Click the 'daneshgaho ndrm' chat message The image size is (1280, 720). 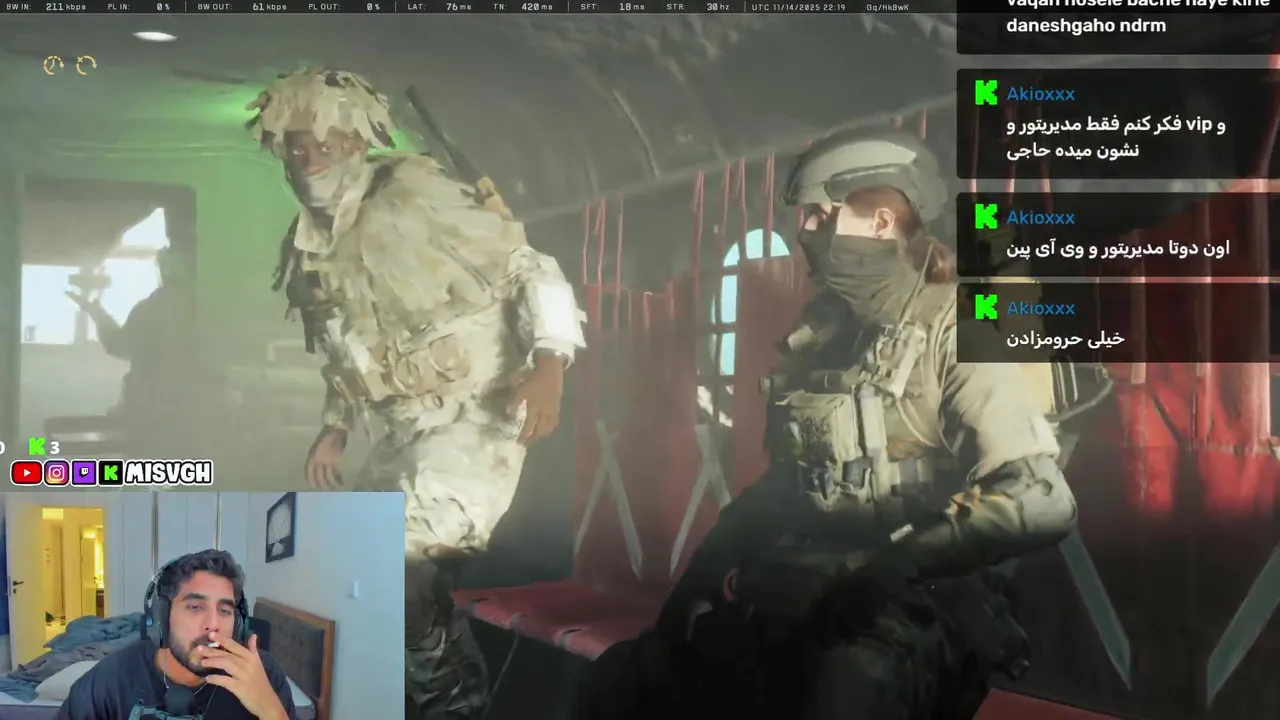pos(1086,26)
